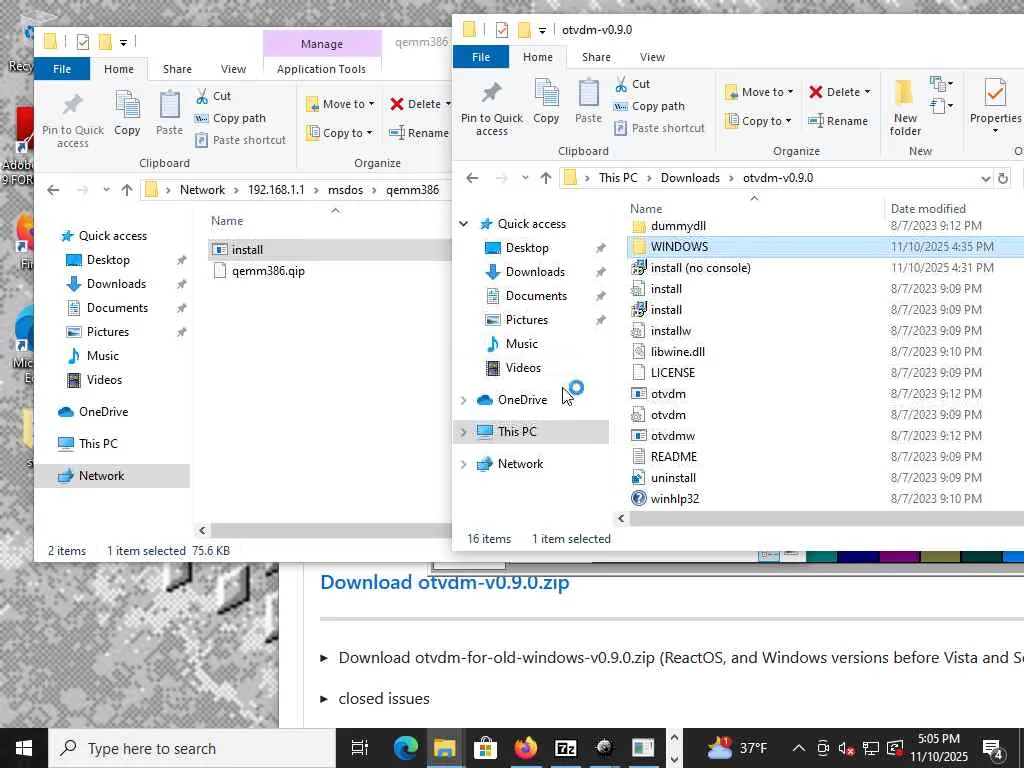Click Copy path in otvdm-v0.9.0 ribbon
1024x768 pixels.
coord(649,106)
